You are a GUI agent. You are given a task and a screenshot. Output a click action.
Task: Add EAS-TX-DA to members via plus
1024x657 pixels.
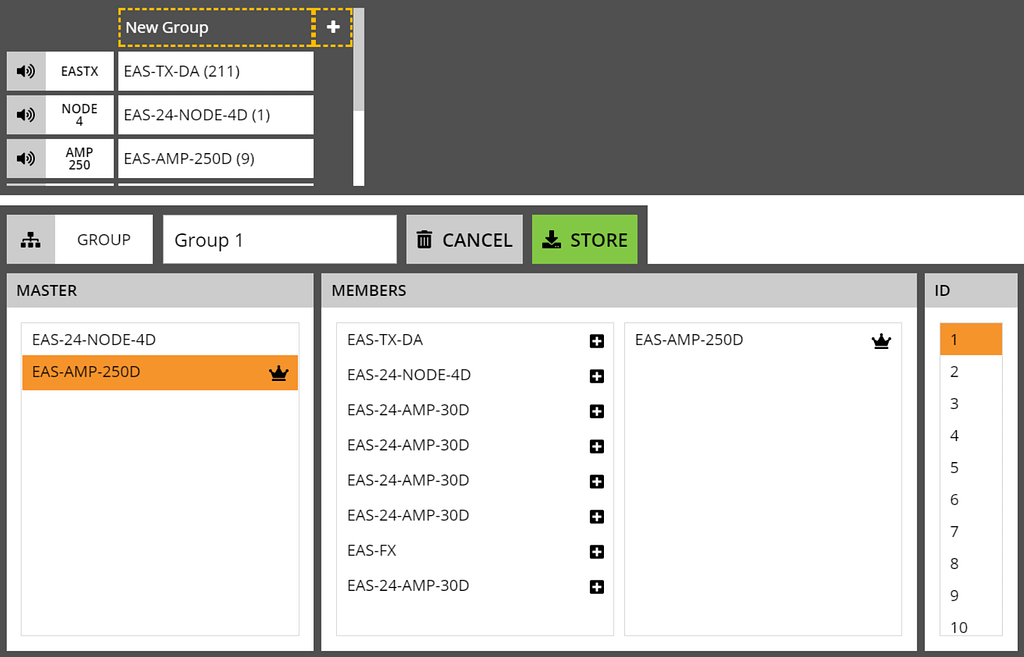pos(596,341)
